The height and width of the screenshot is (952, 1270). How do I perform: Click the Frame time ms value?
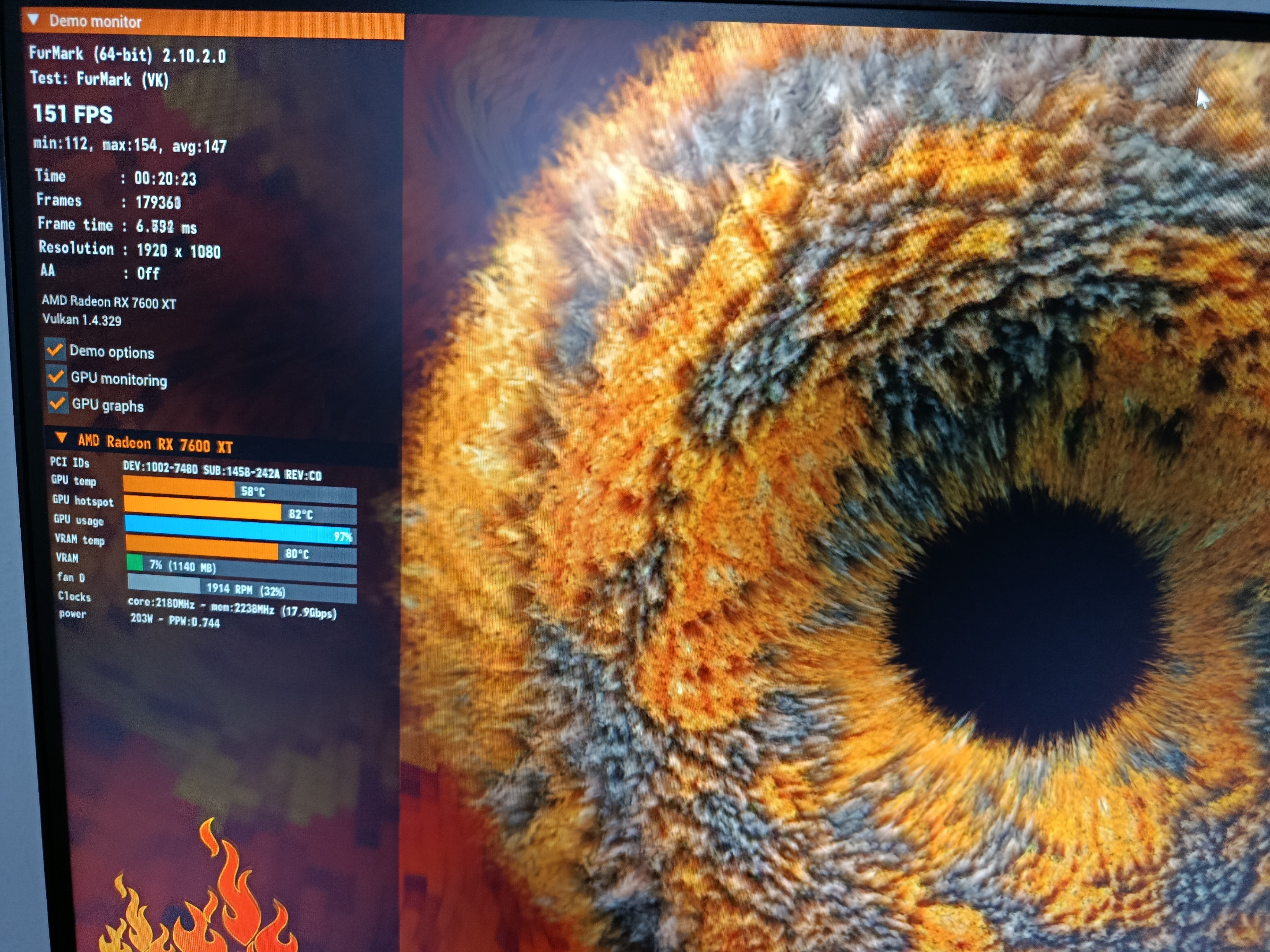click(167, 227)
